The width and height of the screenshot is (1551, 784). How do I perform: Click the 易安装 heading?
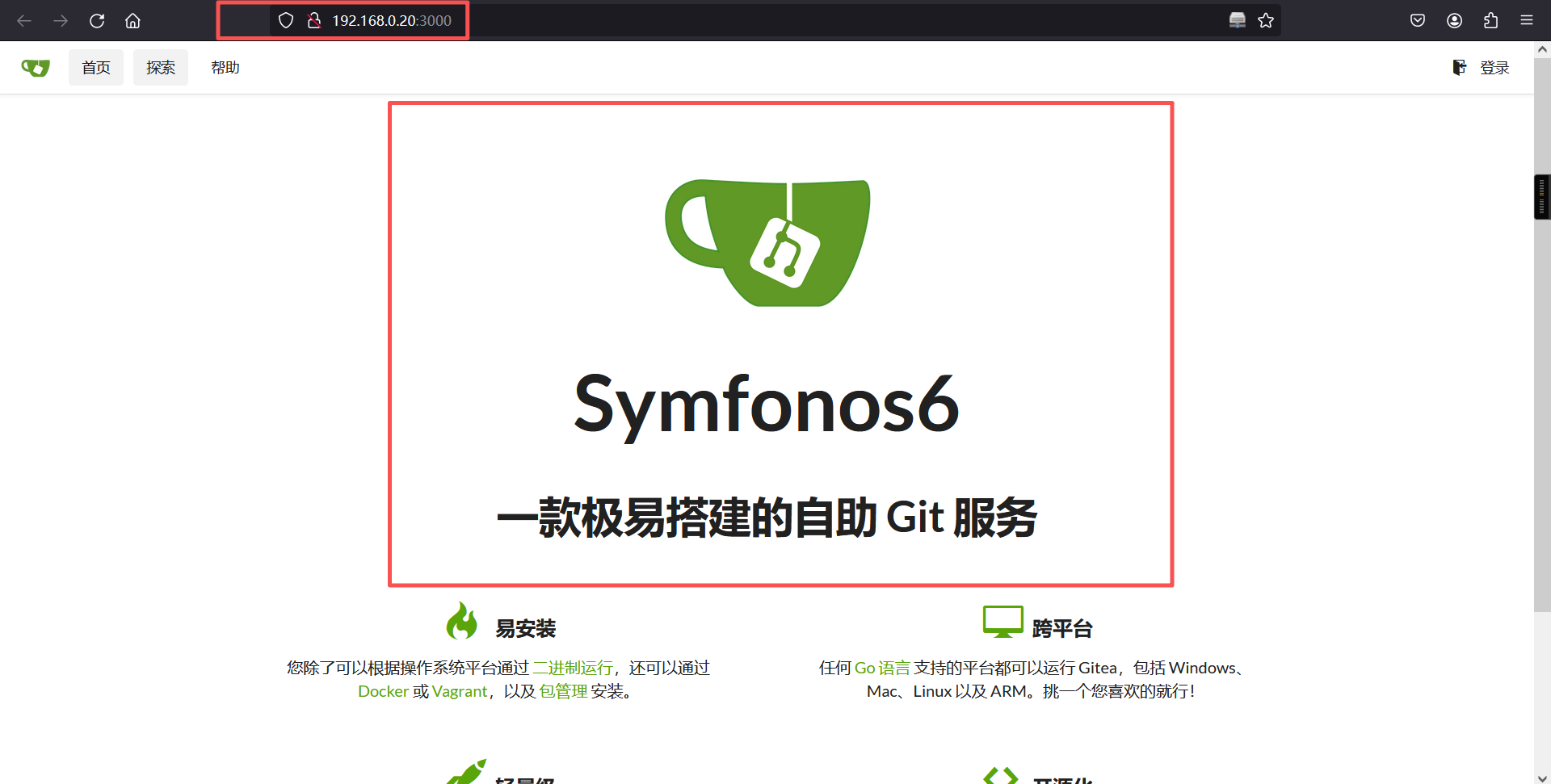coord(526,629)
